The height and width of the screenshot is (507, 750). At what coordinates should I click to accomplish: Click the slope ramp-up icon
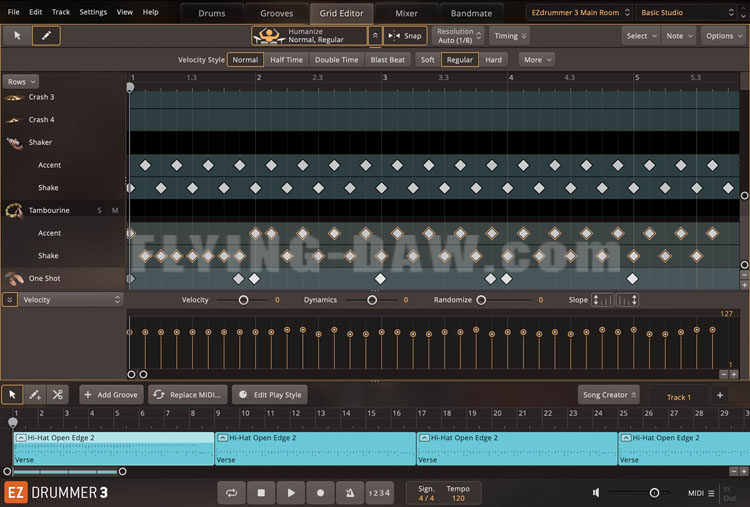603,300
